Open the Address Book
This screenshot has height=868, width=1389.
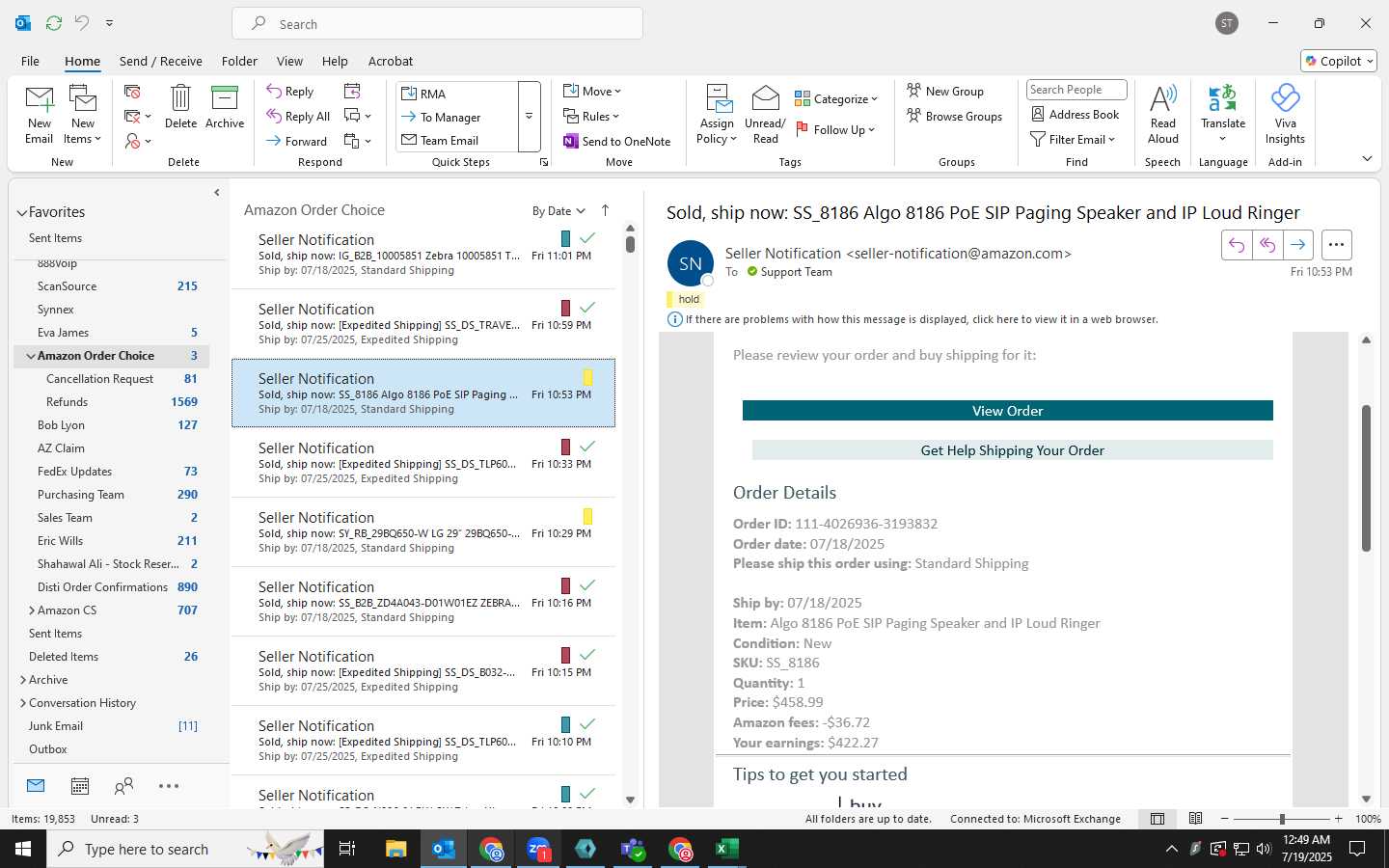(x=1076, y=115)
